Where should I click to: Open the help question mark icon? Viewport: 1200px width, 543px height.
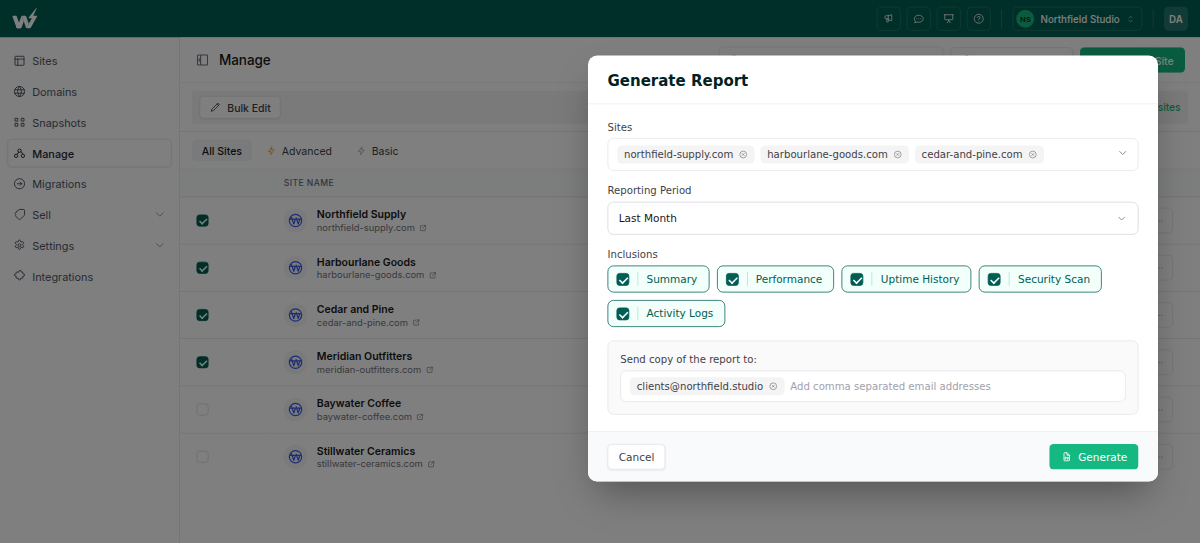tap(978, 18)
